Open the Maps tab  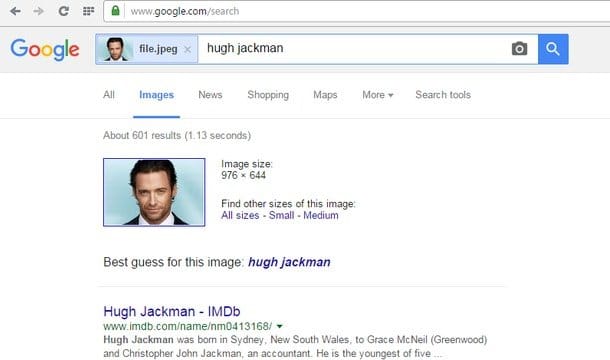click(325, 95)
